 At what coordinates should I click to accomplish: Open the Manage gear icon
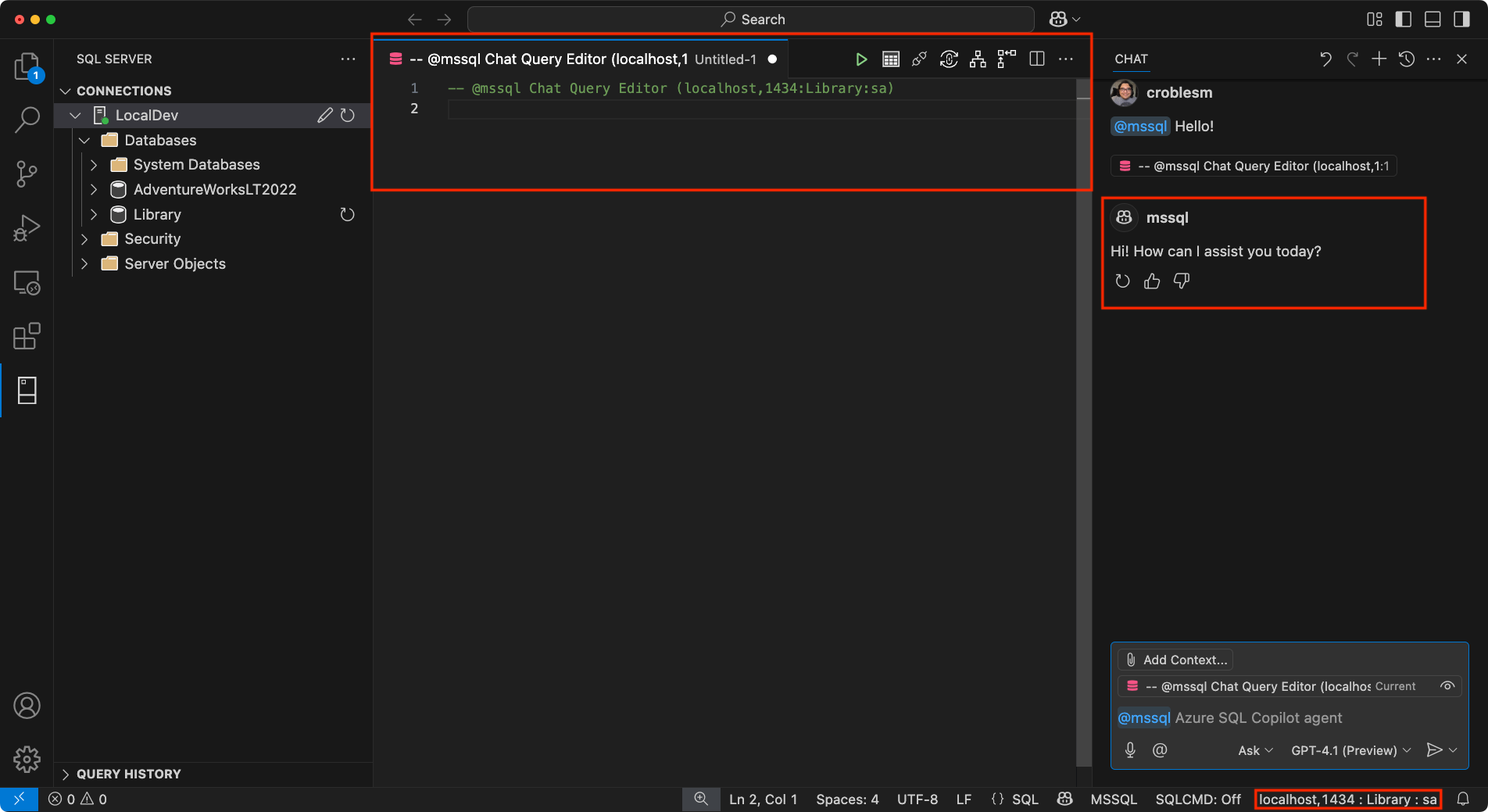[27, 759]
